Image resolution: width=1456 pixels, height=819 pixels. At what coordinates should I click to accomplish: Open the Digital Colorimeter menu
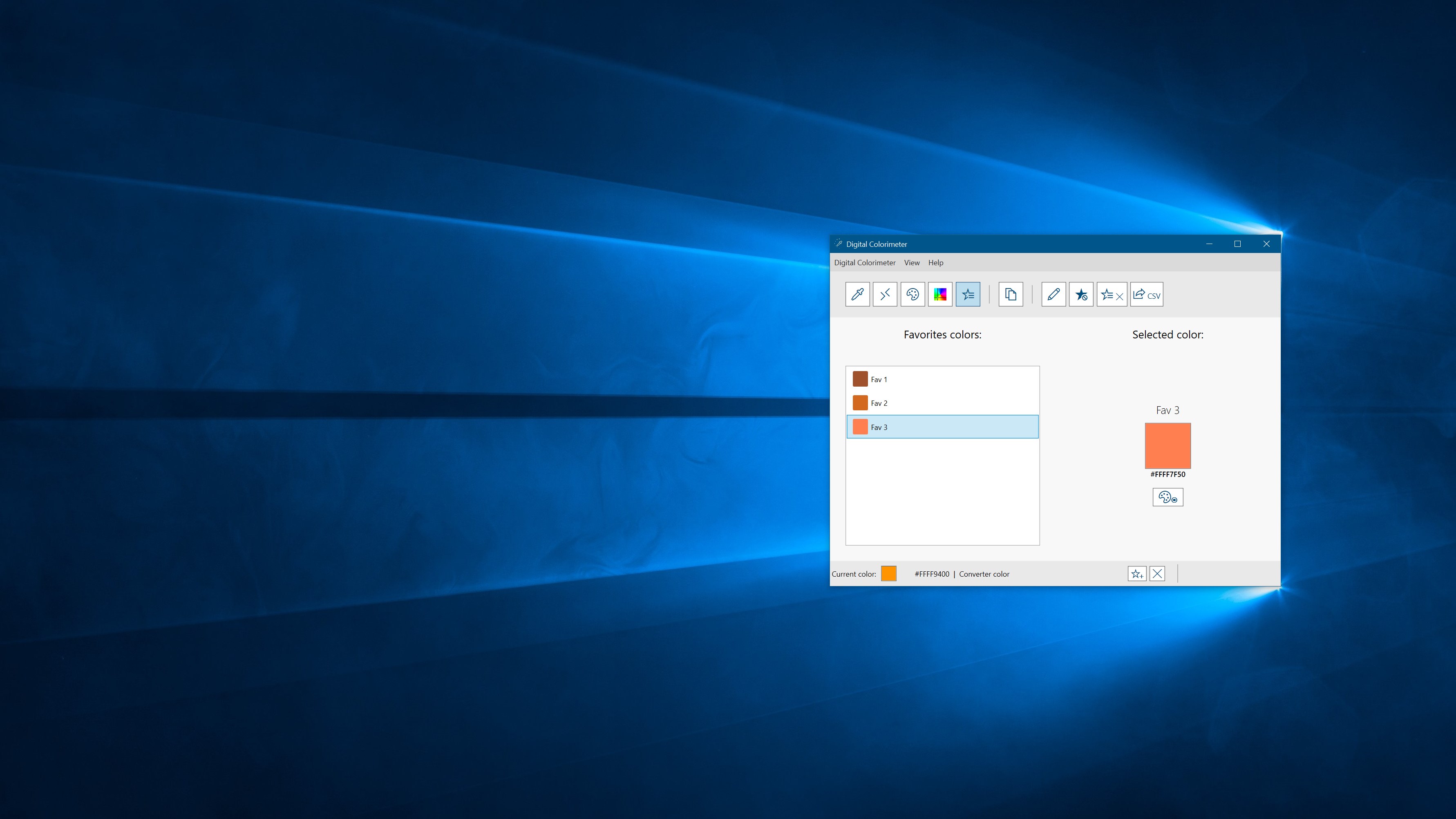point(864,263)
